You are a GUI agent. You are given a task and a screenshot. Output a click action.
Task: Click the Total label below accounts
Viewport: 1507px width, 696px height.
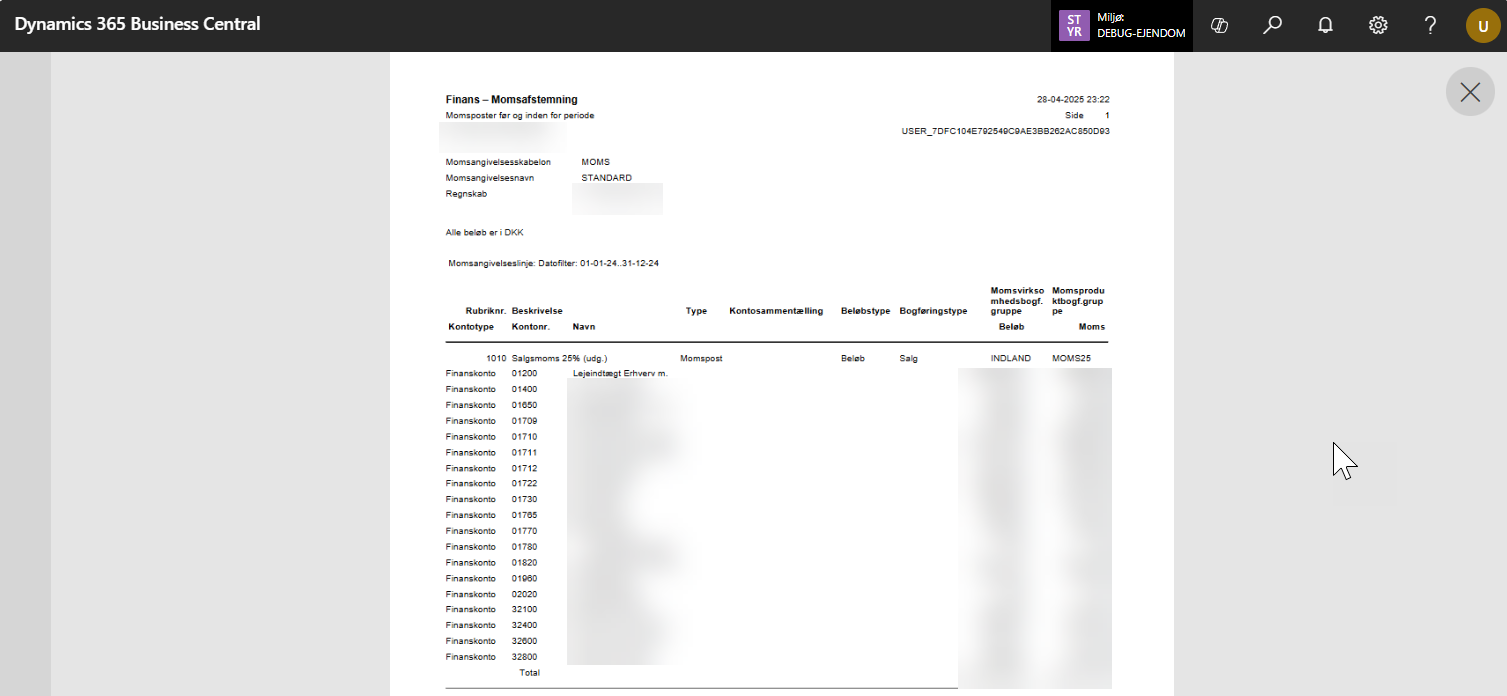coord(529,673)
